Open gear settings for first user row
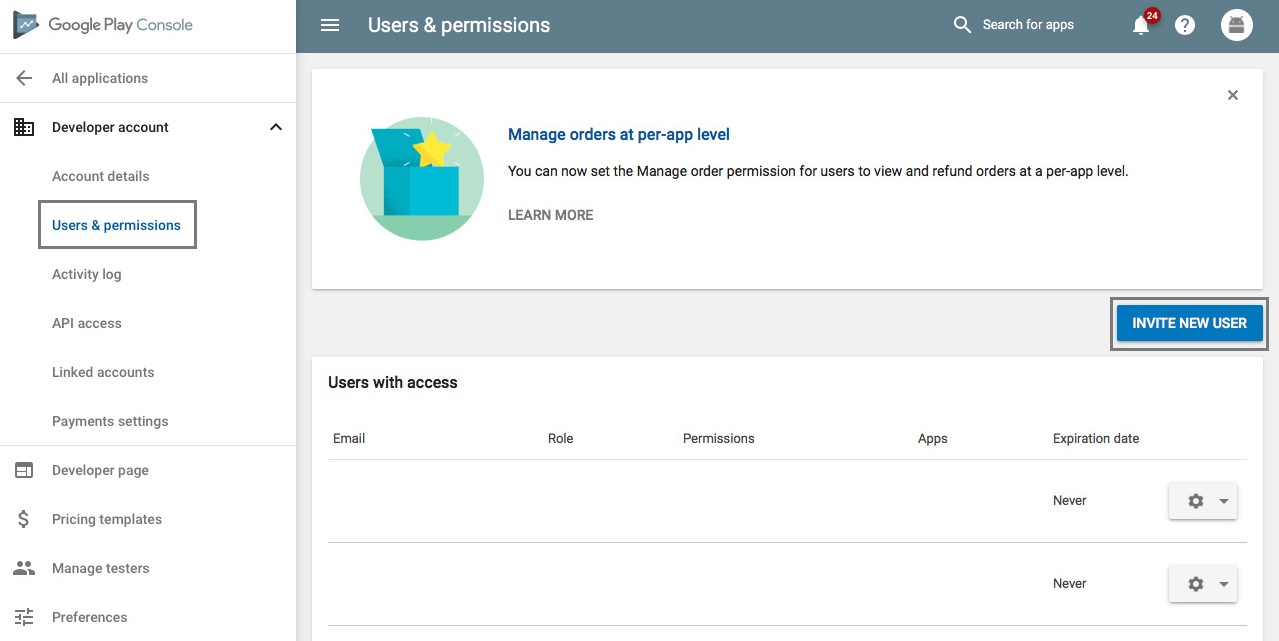Image resolution: width=1279 pixels, height=641 pixels. click(1203, 501)
